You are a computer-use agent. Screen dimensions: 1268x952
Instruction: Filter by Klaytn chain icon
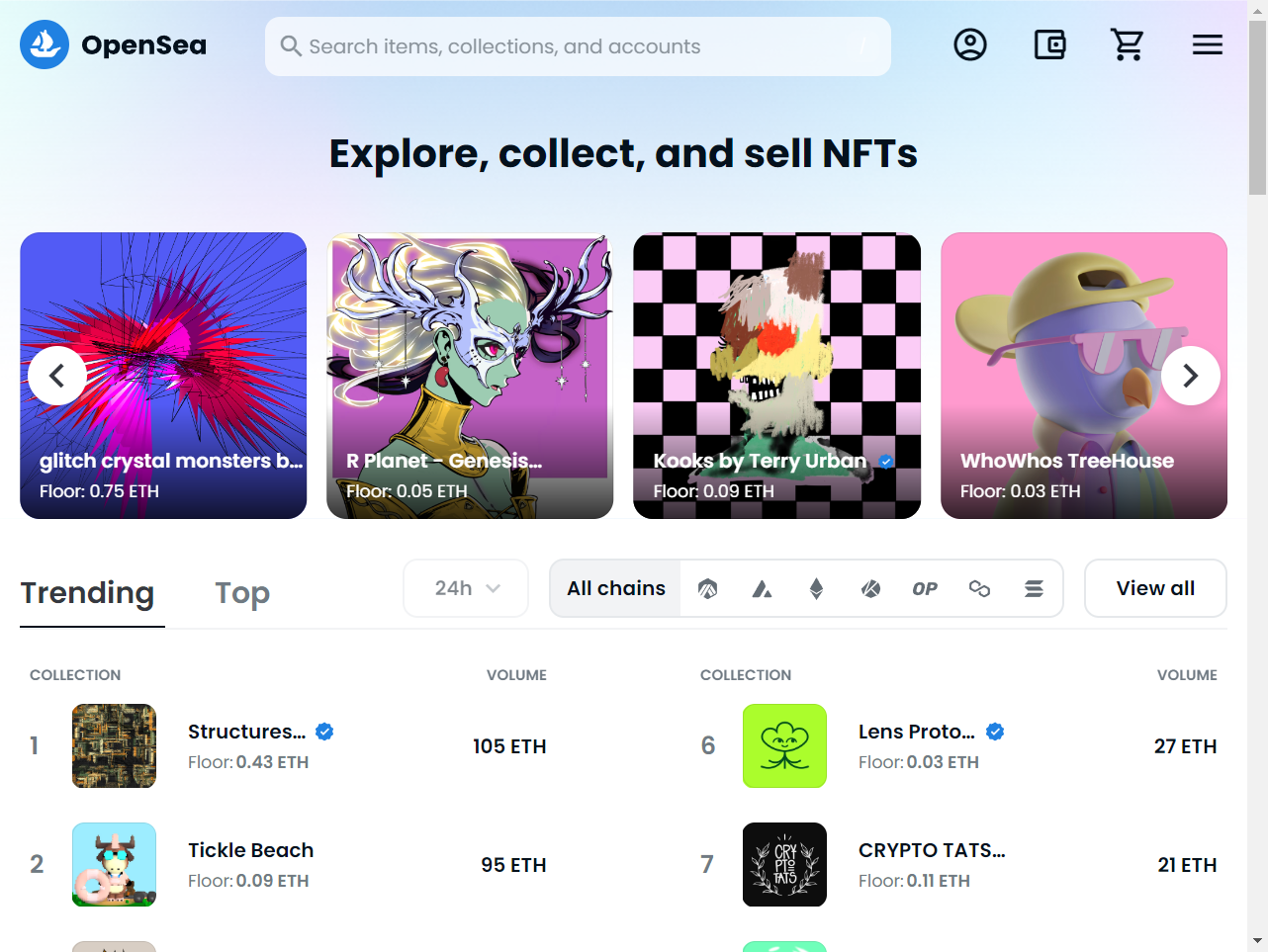(870, 589)
